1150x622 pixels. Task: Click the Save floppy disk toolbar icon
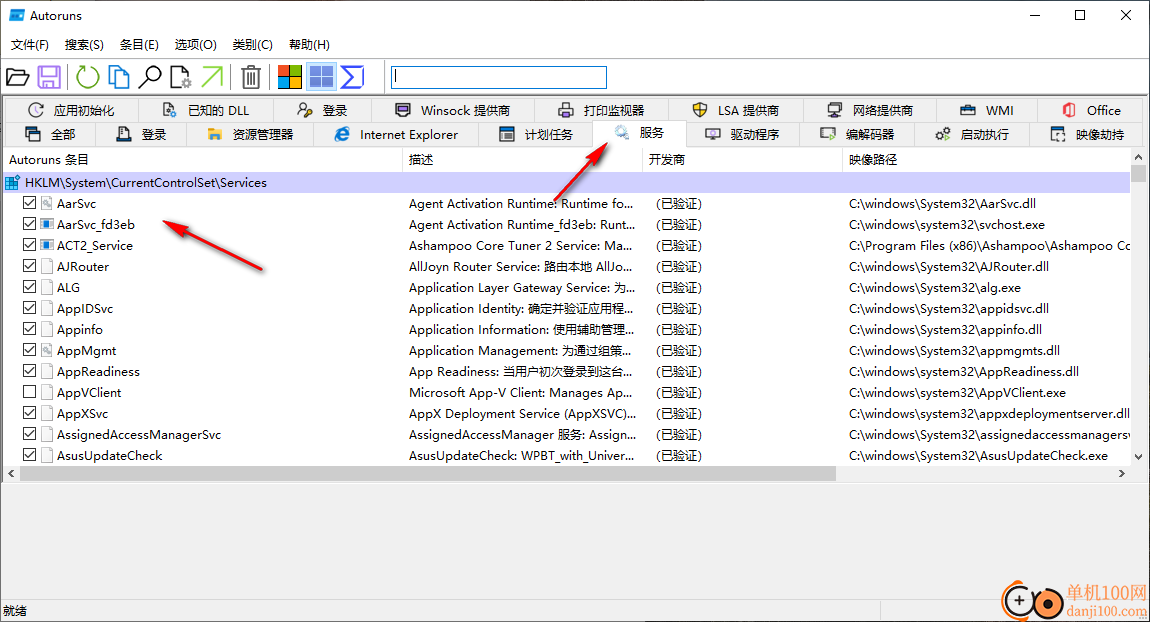[49, 77]
